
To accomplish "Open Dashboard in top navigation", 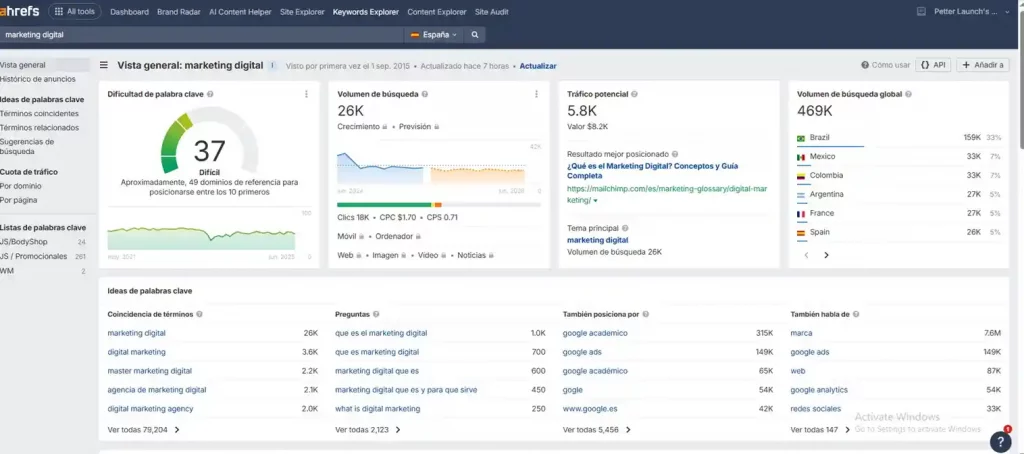I will pyautogui.click(x=129, y=12).
